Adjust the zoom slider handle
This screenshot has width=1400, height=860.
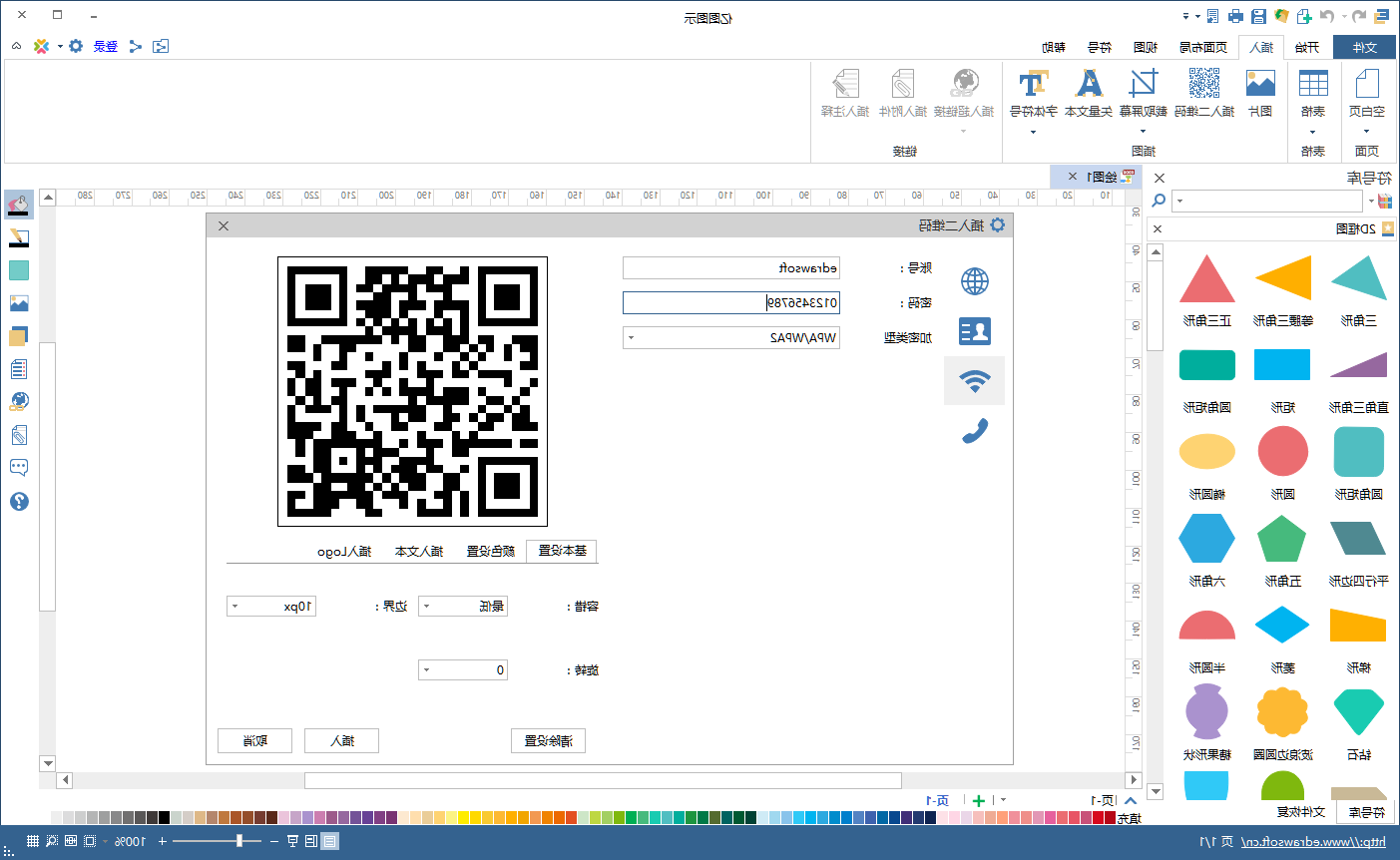[239, 841]
